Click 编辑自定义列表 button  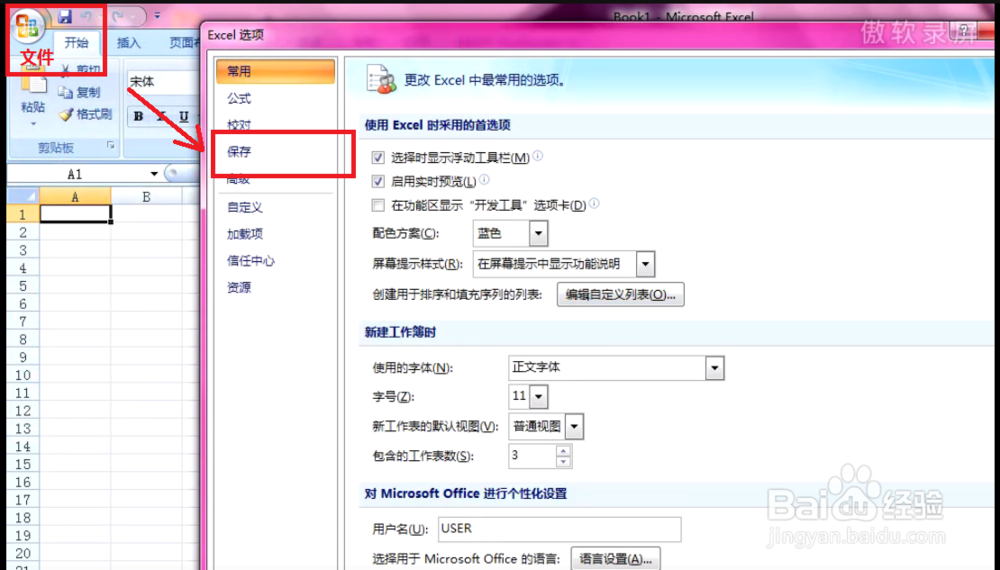pos(621,295)
